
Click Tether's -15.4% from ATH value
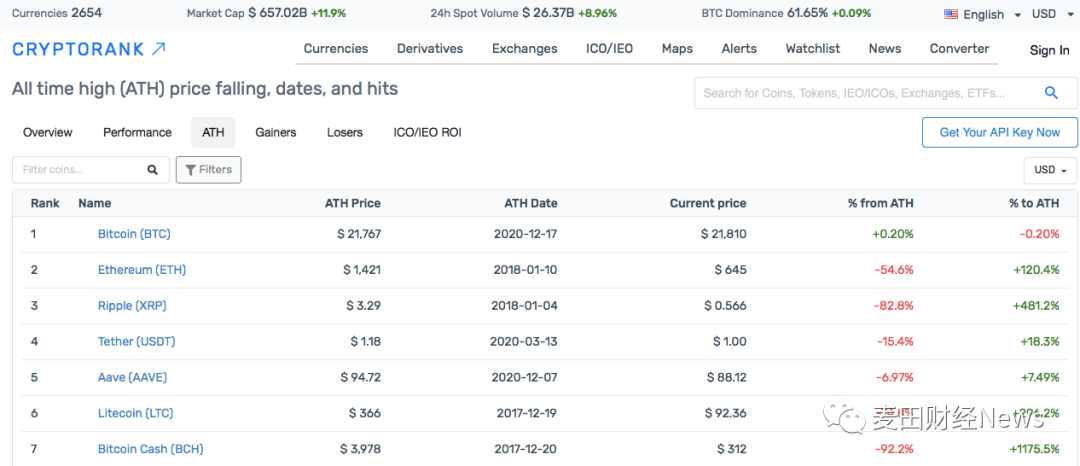(895, 341)
